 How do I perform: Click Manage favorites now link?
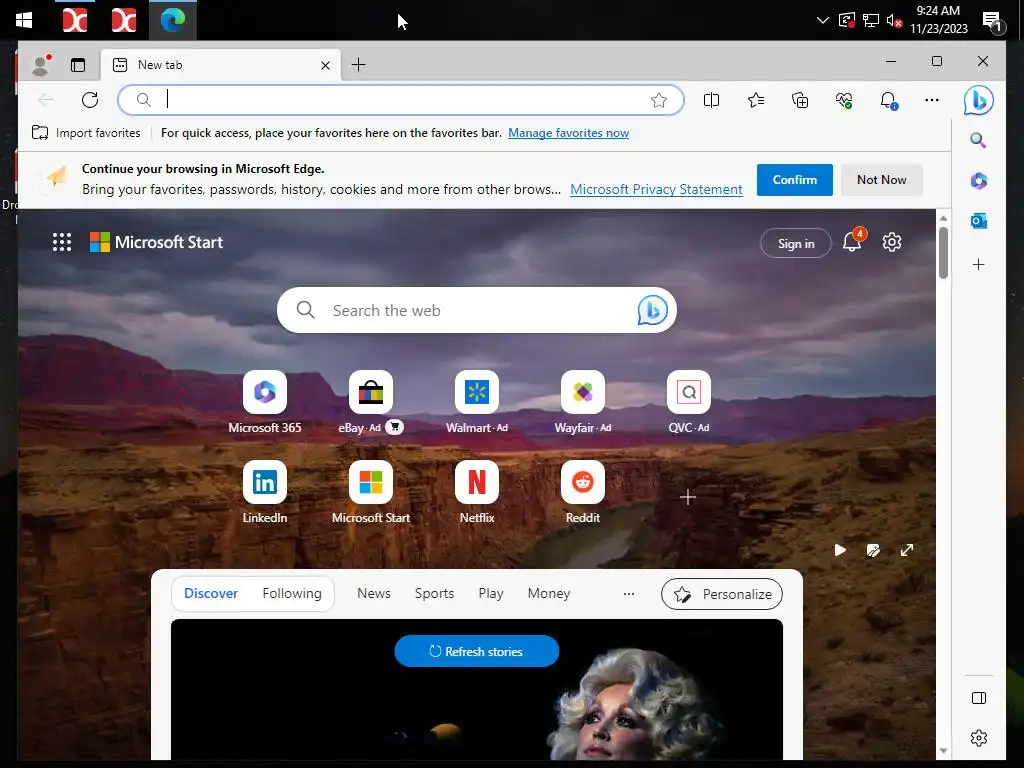pos(568,133)
